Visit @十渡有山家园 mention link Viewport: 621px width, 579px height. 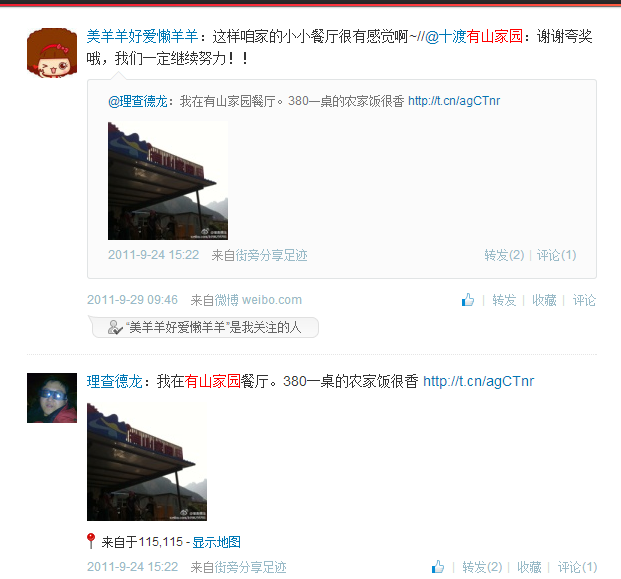click(x=474, y=36)
